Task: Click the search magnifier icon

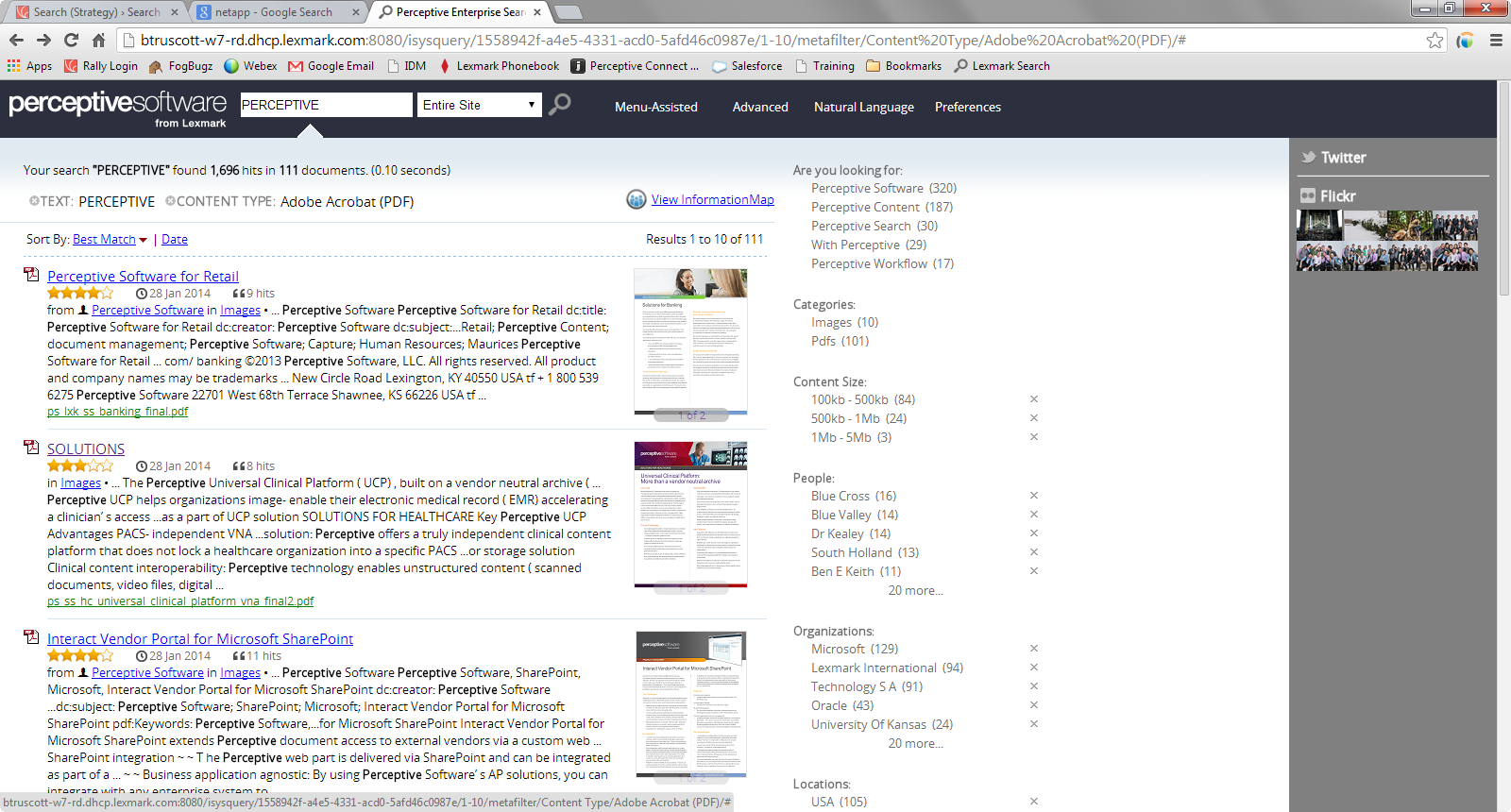Action: click(x=560, y=104)
